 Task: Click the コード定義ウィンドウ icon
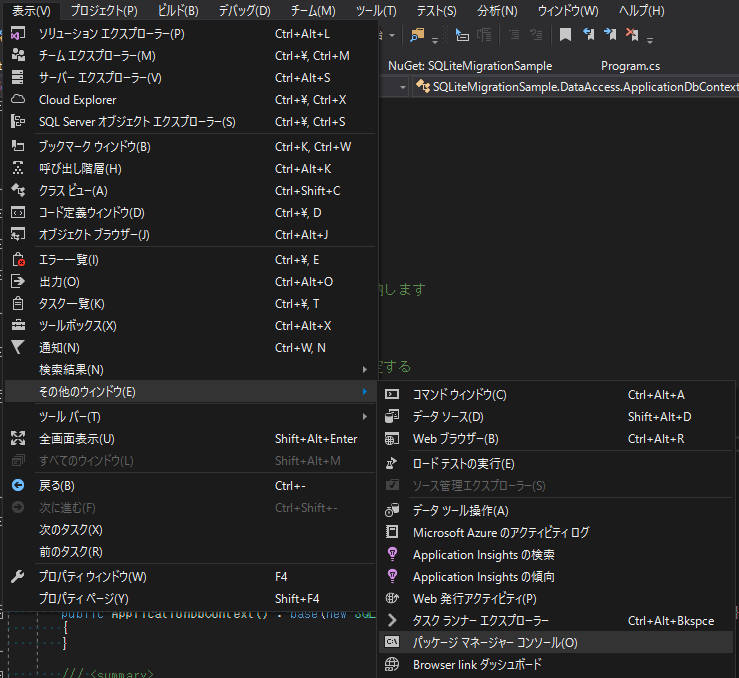[18, 212]
